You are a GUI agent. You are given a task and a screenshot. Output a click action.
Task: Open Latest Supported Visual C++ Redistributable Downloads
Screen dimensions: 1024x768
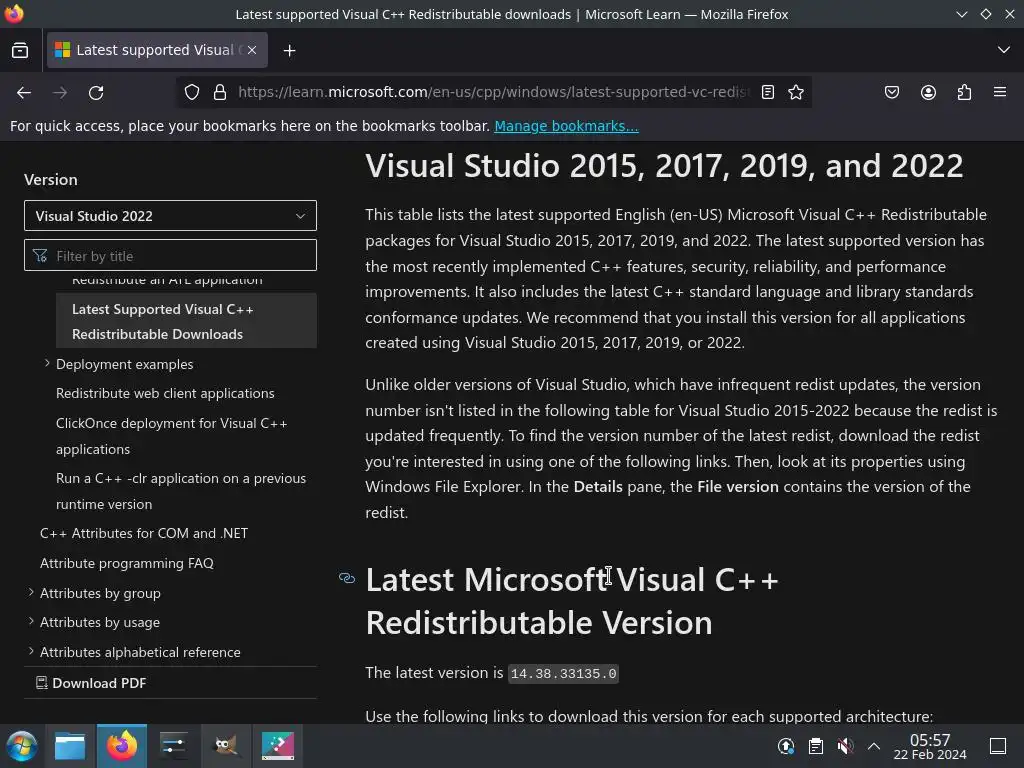[x=186, y=321]
